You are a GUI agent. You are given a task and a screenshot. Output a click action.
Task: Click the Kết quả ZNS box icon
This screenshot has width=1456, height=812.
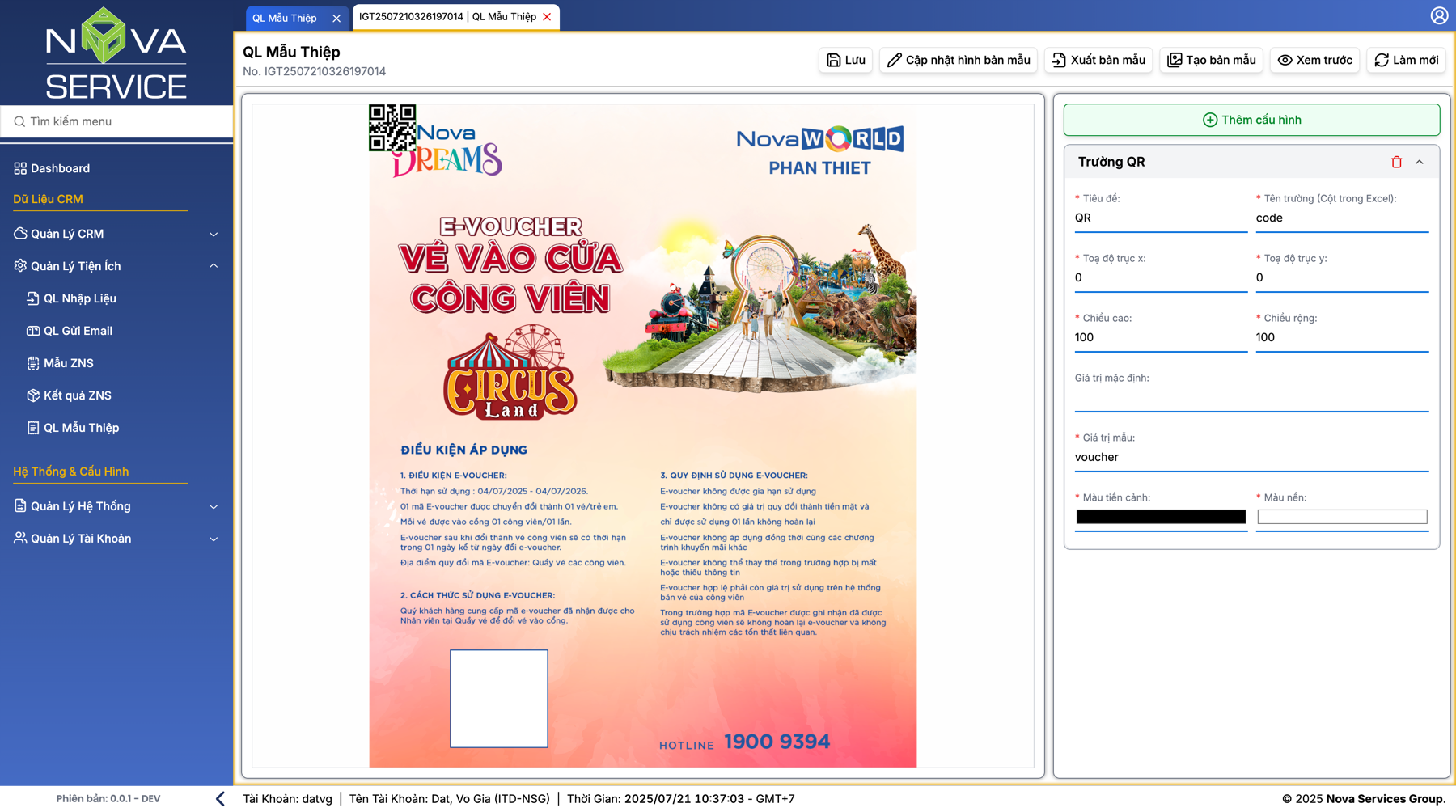33,395
